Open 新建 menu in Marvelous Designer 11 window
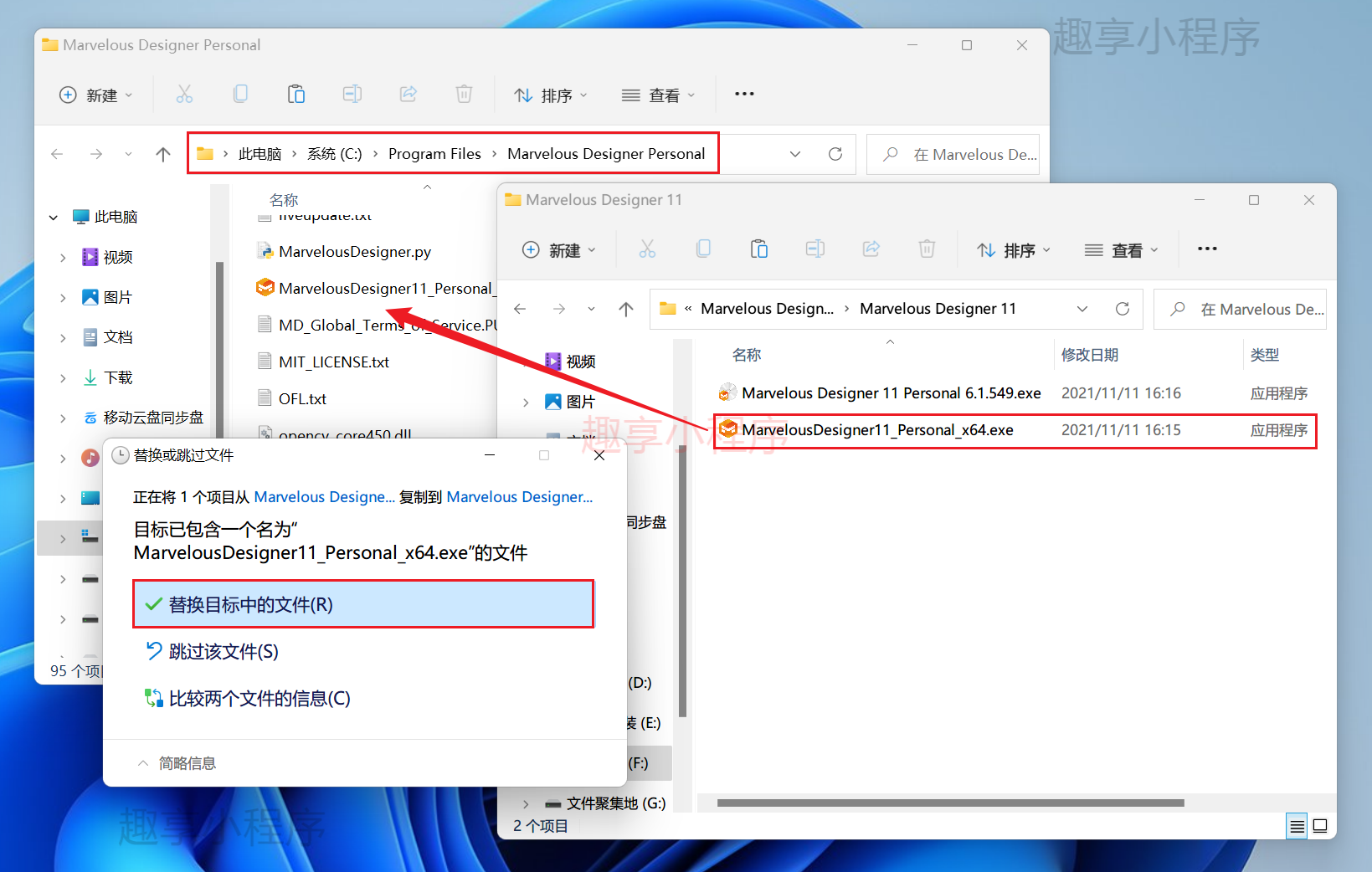This screenshot has width=1372, height=872. (558, 250)
